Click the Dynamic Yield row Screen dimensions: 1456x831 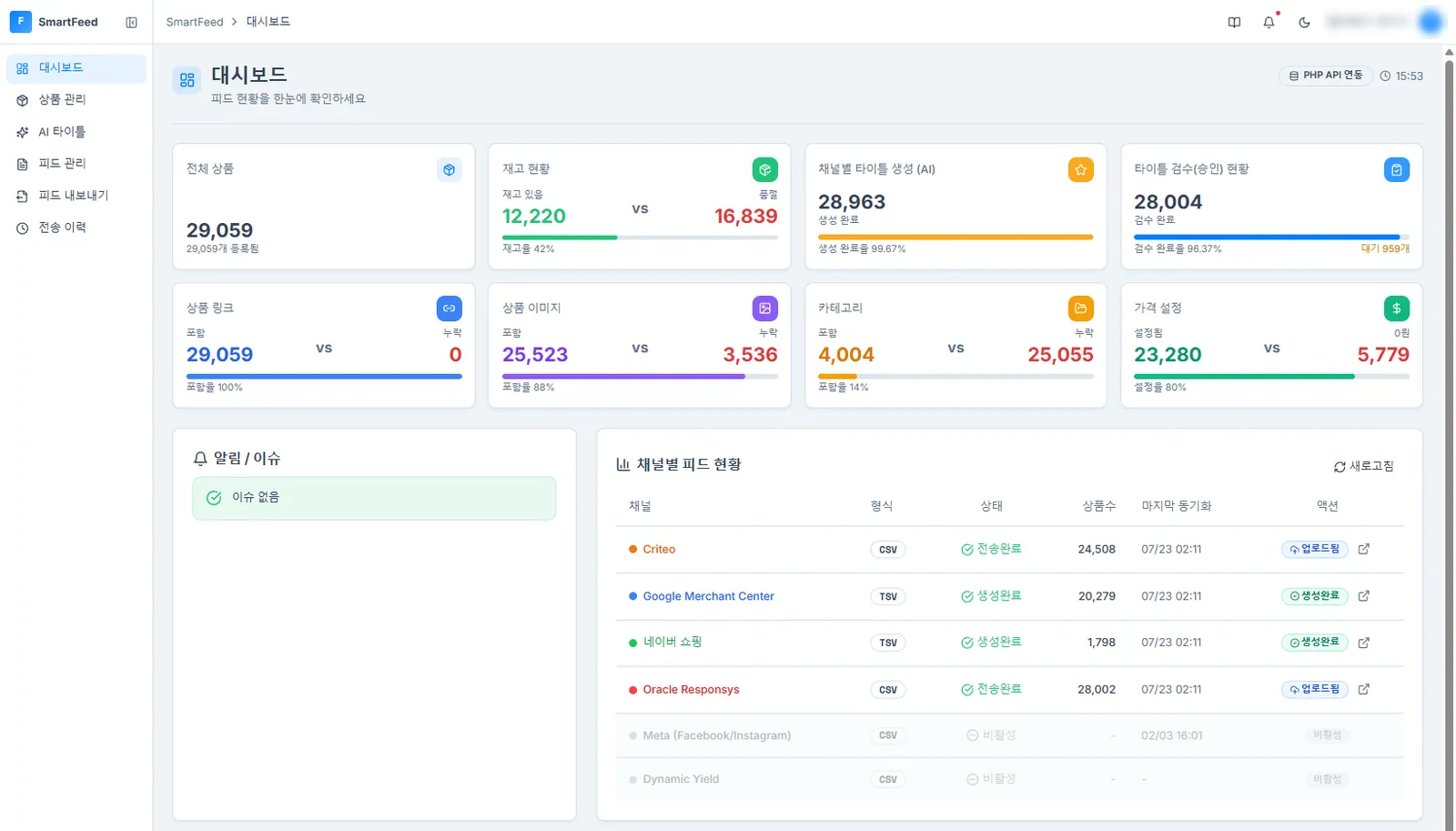pyautogui.click(x=1009, y=779)
